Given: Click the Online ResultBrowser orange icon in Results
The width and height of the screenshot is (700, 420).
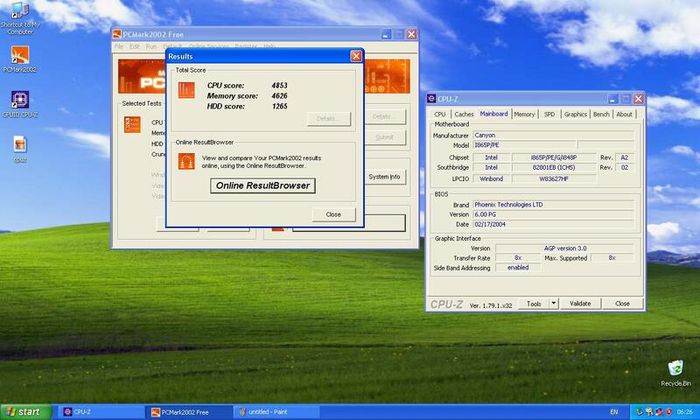Looking at the screenshot, I should tap(186, 161).
